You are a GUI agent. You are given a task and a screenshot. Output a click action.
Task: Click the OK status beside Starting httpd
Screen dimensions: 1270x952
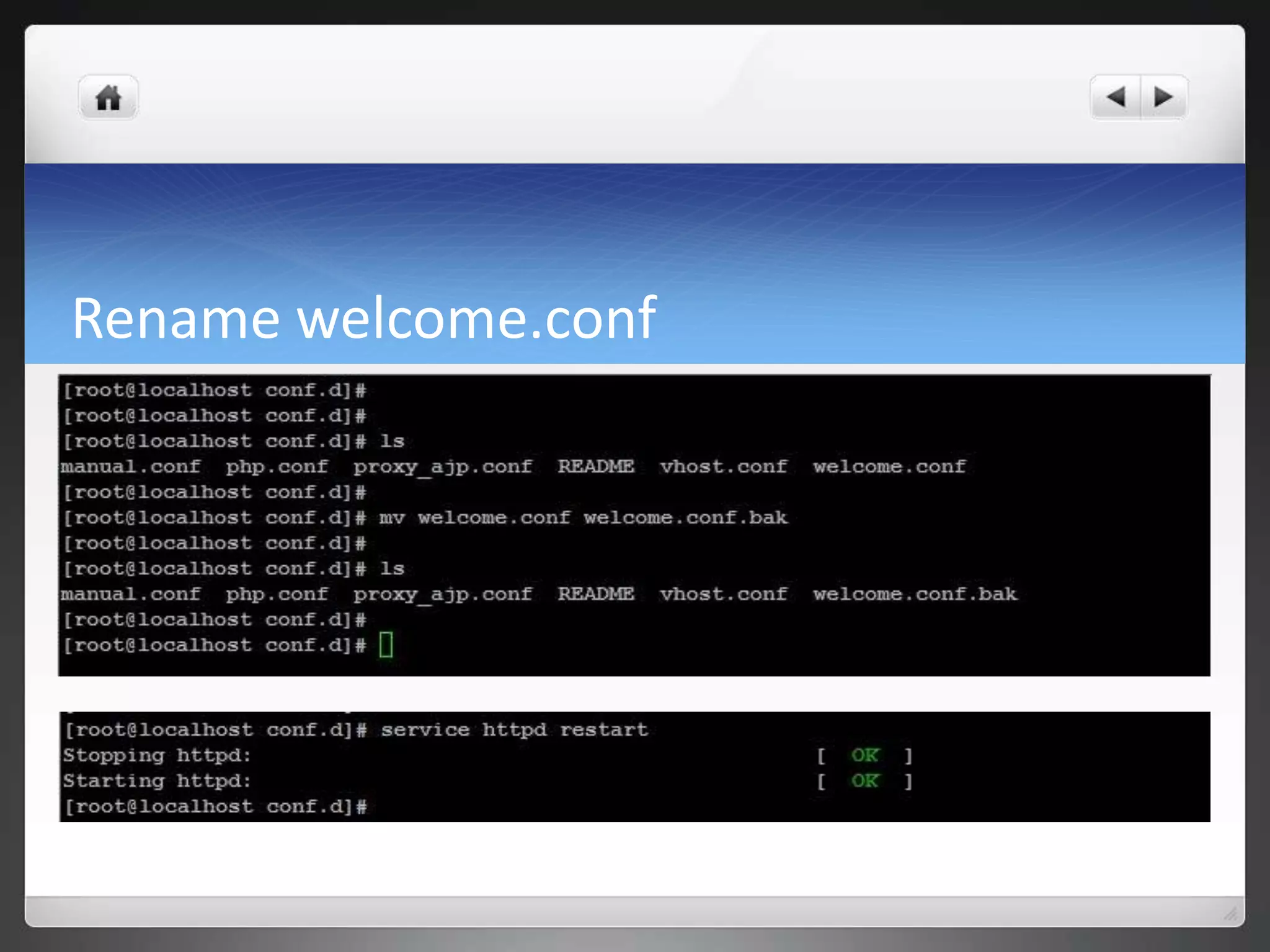point(864,781)
